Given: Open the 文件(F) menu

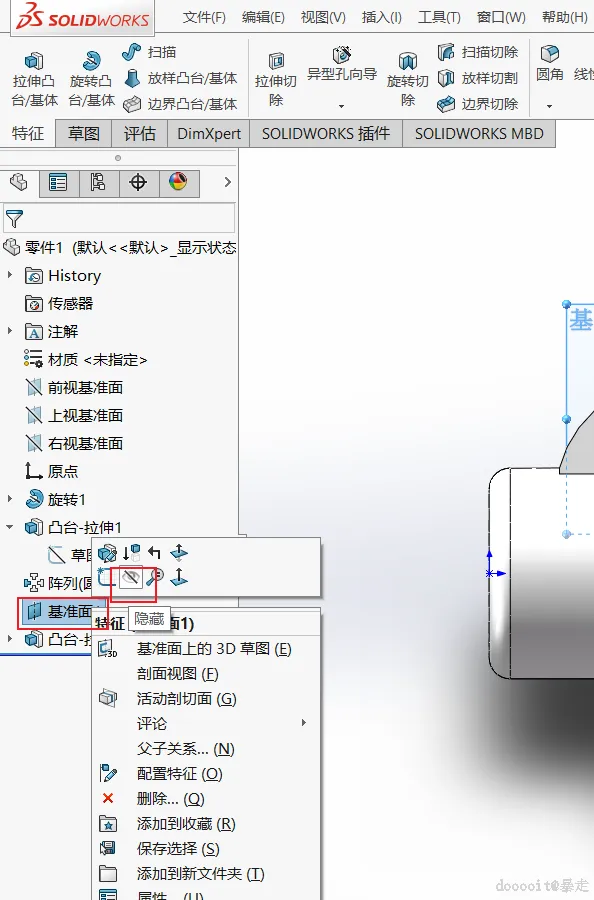Looking at the screenshot, I should [204, 17].
